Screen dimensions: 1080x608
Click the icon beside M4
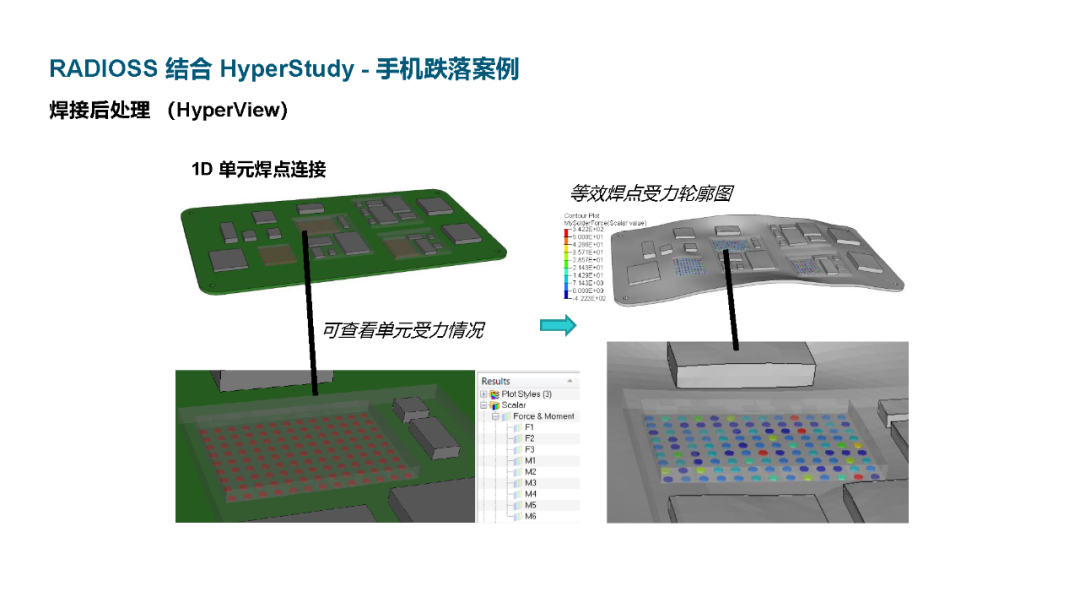coord(518,494)
